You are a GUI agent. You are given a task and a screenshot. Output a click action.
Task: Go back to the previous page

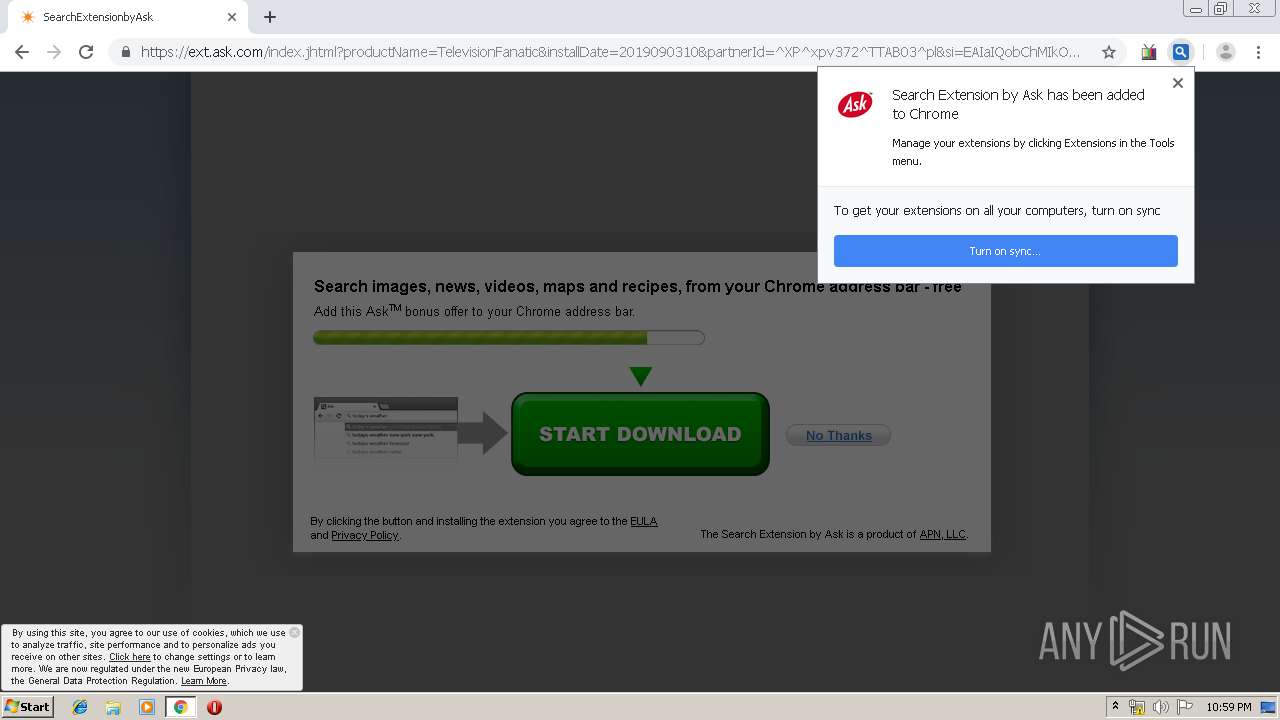point(22,52)
